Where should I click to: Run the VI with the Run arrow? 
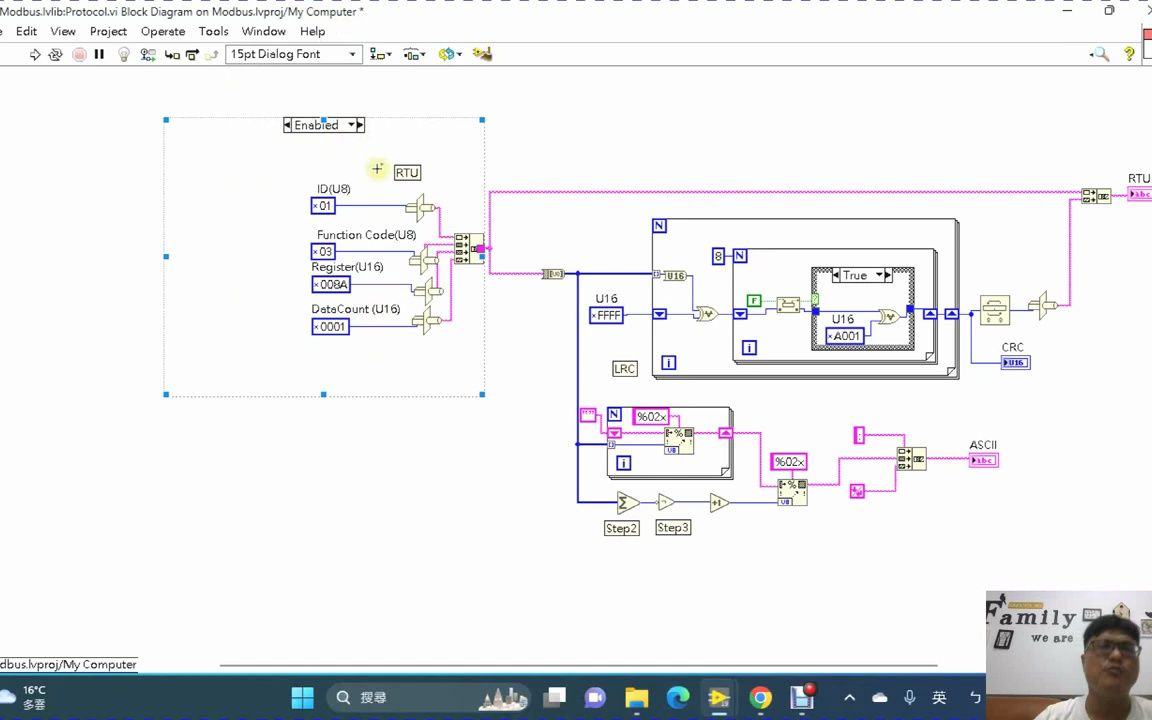pos(34,54)
